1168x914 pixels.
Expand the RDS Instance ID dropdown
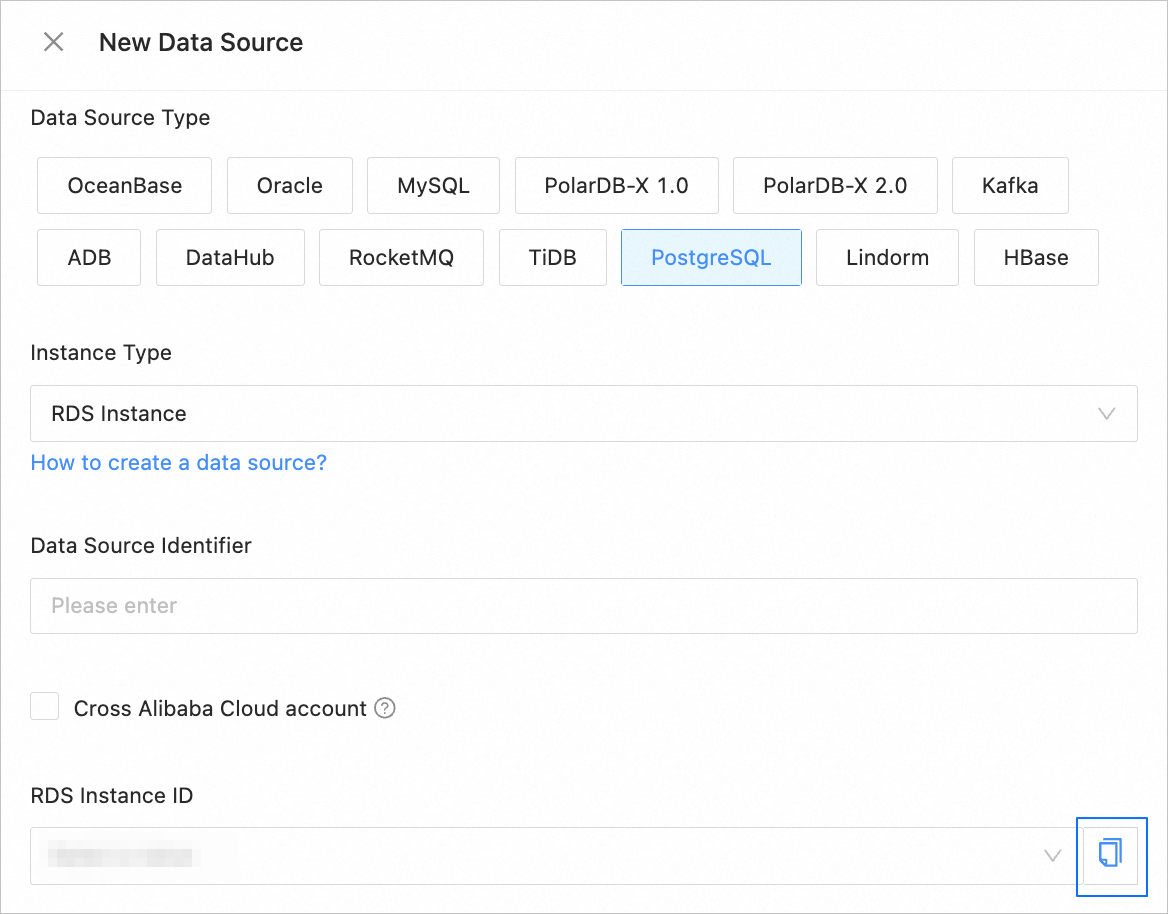coord(556,856)
